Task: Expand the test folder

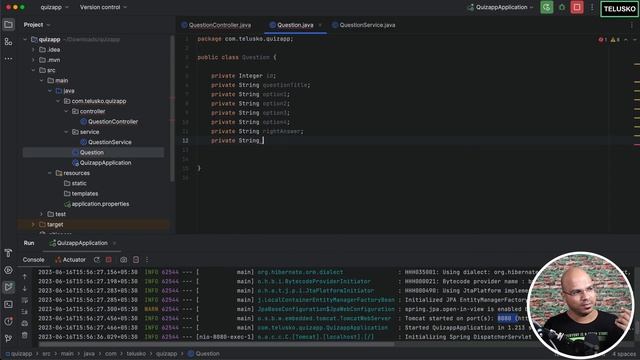Action: (x=42, y=214)
